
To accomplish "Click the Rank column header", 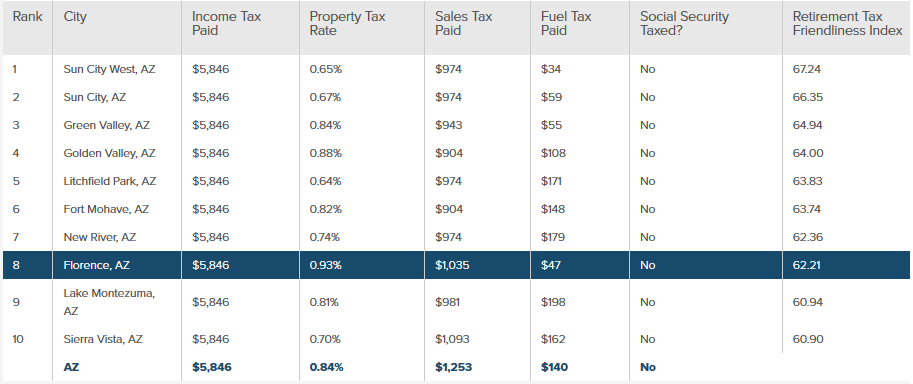I will tap(27, 17).
